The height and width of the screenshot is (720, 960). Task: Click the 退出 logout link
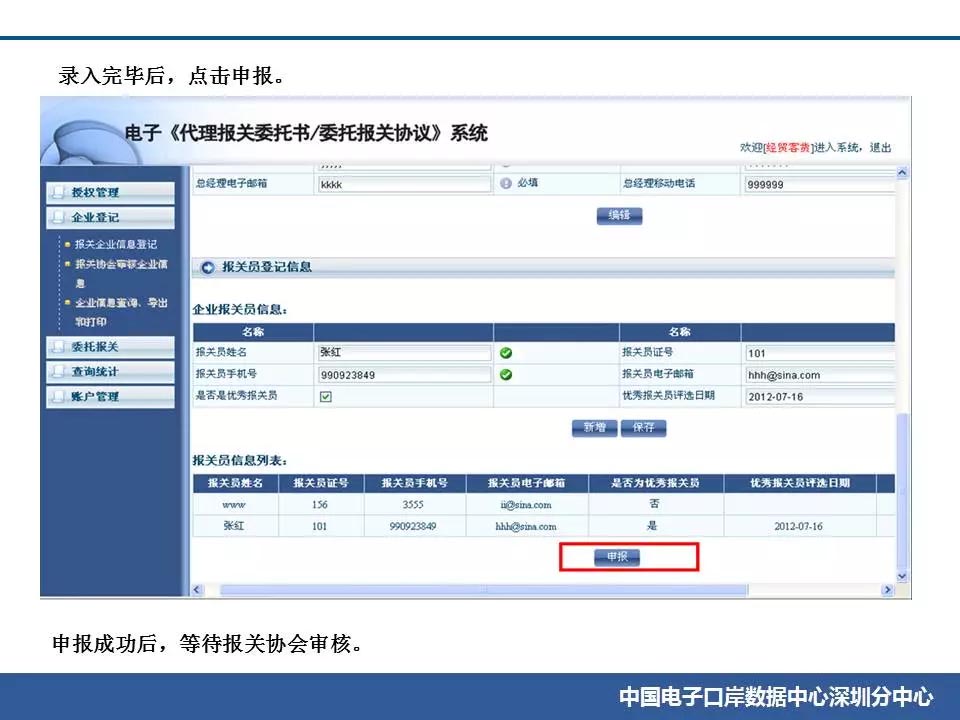pyautogui.click(x=880, y=148)
